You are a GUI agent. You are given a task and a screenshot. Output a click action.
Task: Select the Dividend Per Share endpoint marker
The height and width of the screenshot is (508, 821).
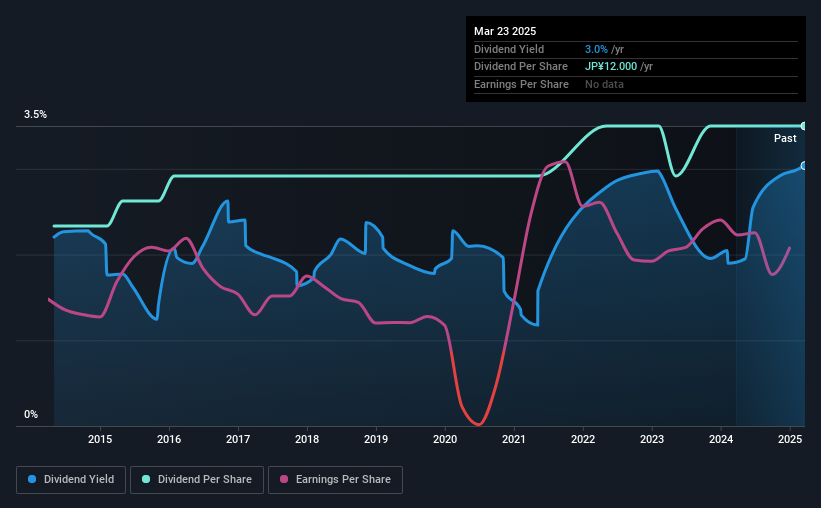click(x=804, y=126)
